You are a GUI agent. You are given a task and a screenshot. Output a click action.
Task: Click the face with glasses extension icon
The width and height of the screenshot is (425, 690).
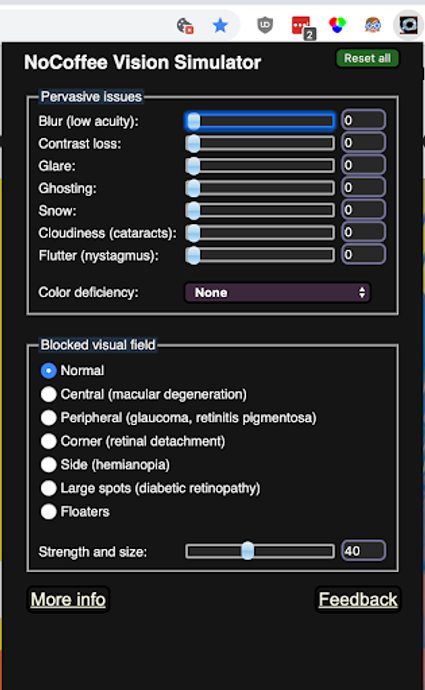(x=373, y=25)
